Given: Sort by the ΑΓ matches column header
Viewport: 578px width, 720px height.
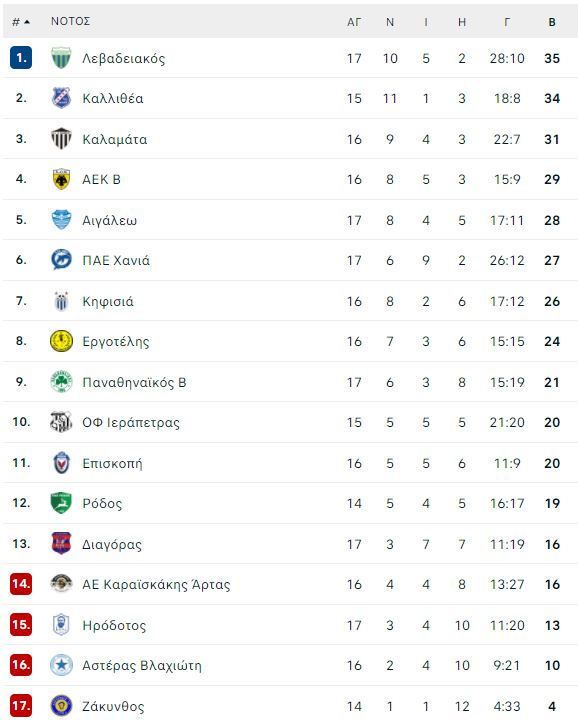Looking at the screenshot, I should click(354, 22).
